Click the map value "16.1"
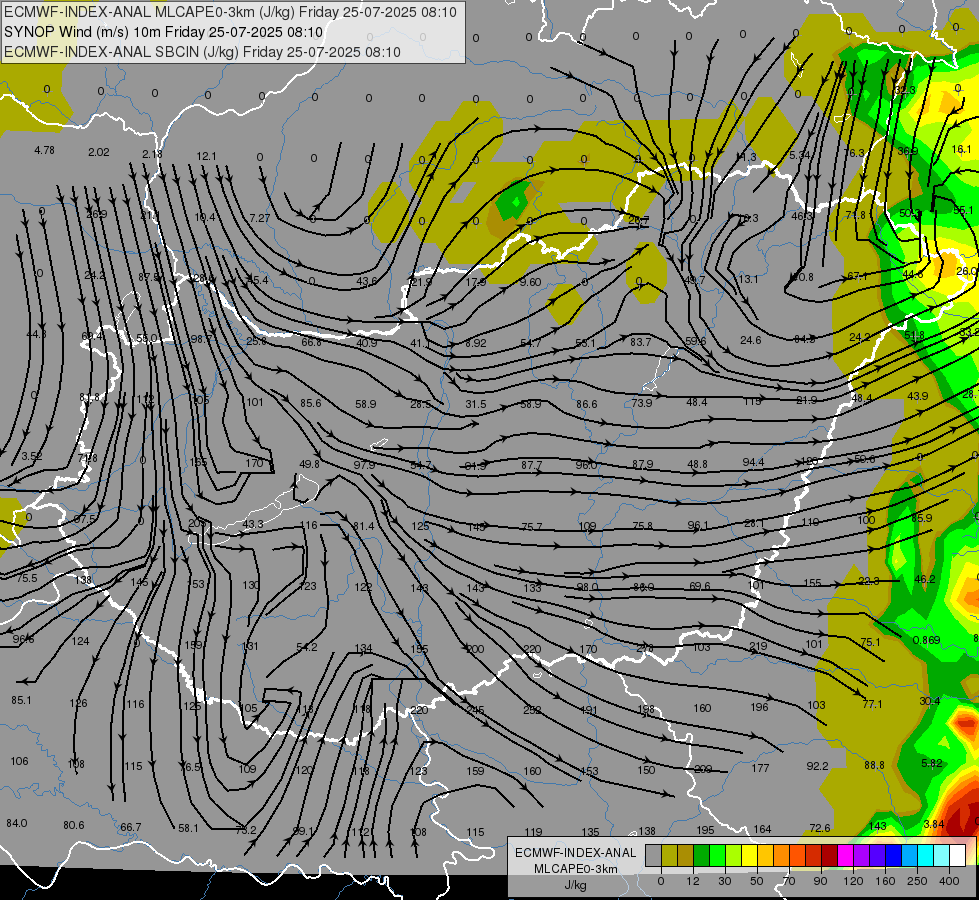979x900 pixels. click(x=962, y=149)
